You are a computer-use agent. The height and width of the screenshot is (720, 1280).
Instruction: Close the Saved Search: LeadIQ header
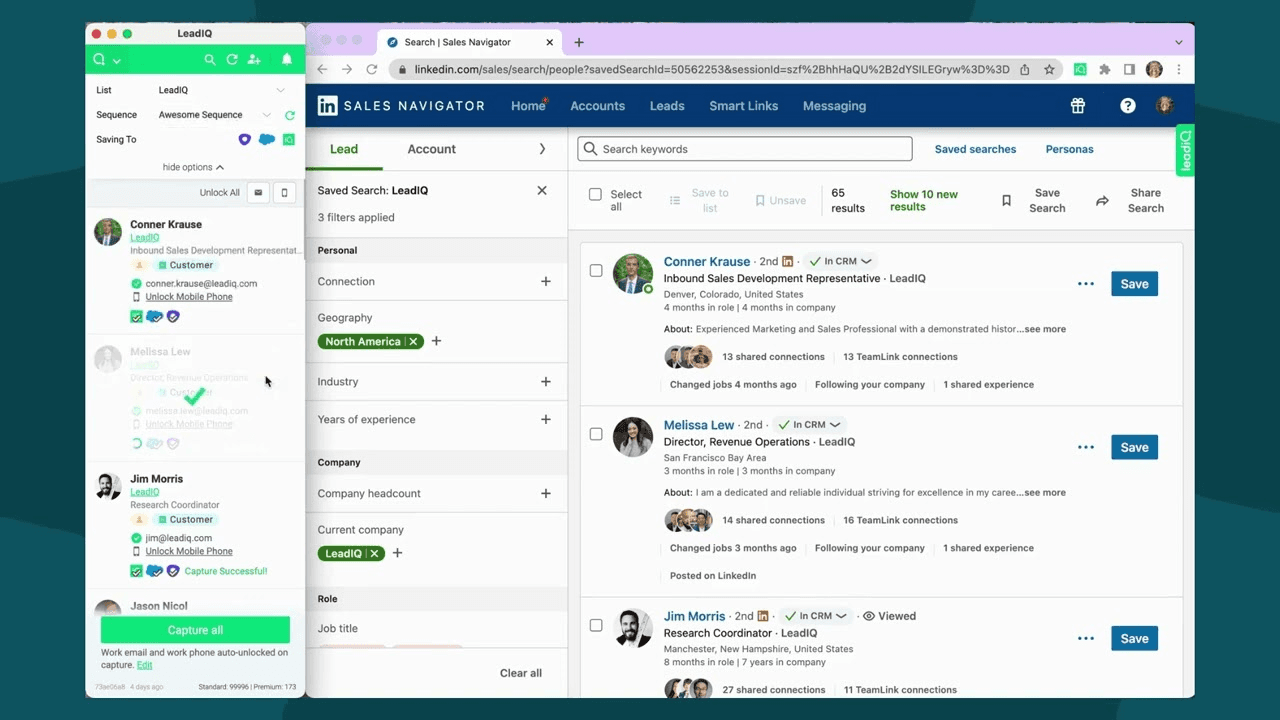(x=542, y=190)
